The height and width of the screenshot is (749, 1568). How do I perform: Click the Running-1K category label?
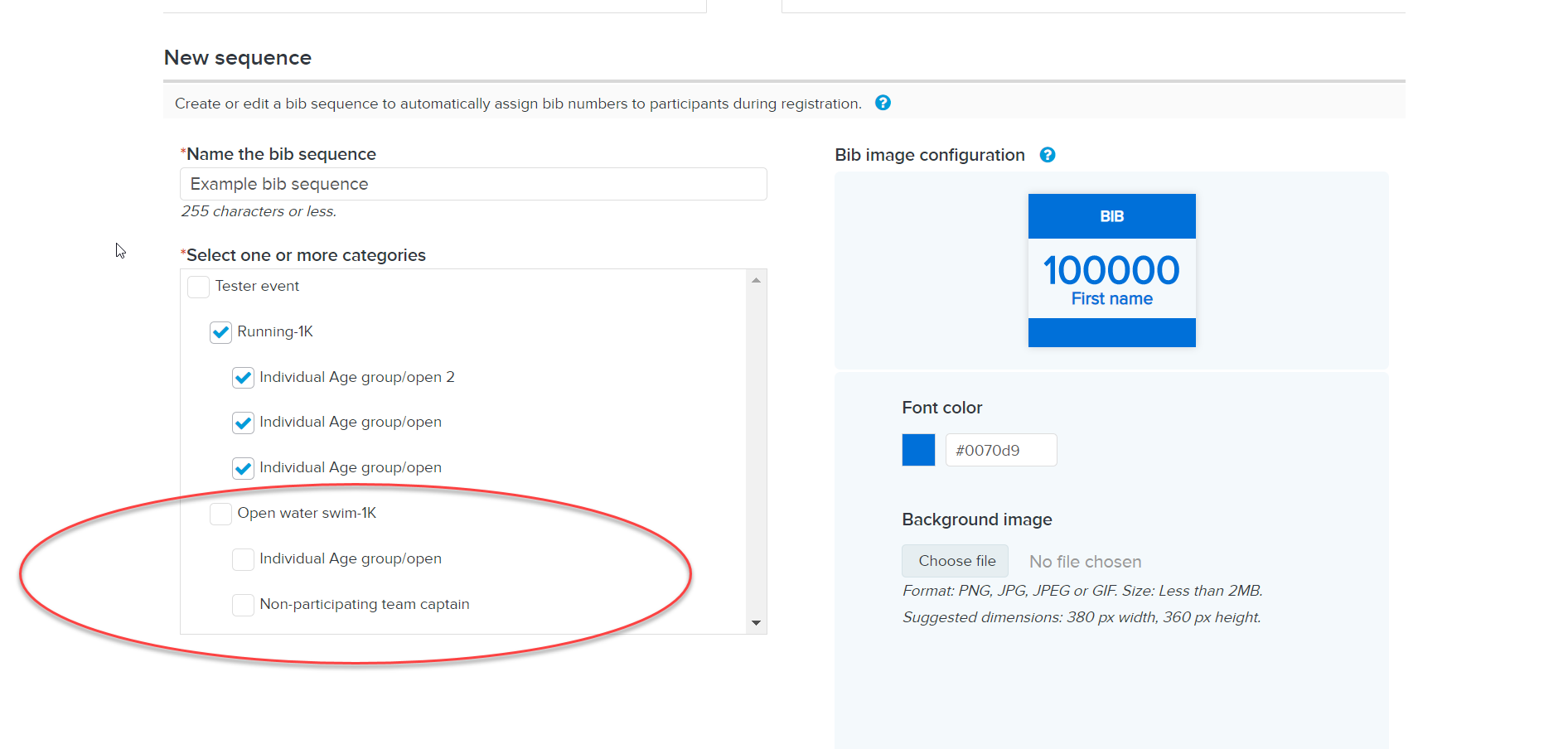coord(275,331)
